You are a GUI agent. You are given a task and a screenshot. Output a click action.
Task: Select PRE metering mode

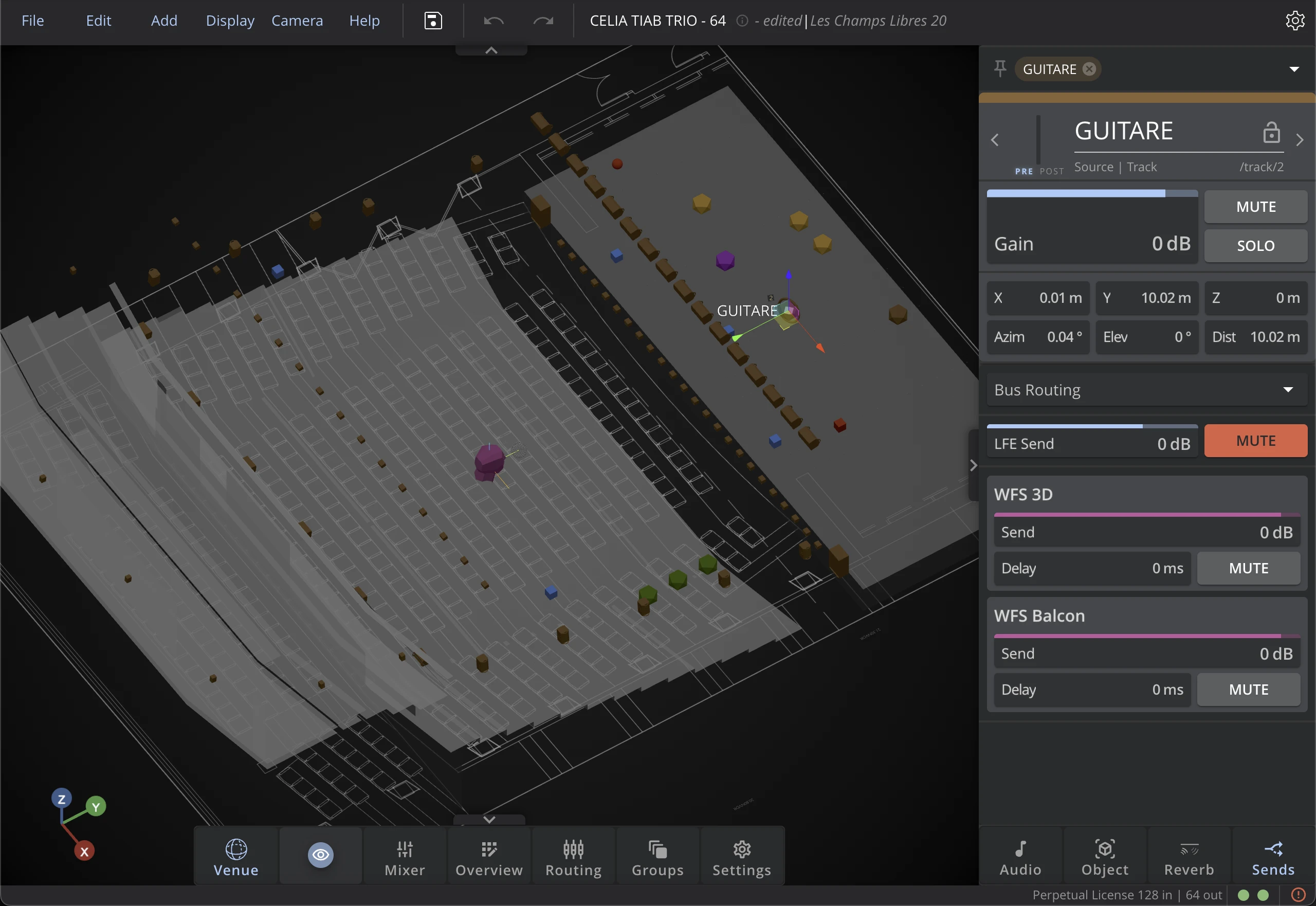coord(1023,171)
